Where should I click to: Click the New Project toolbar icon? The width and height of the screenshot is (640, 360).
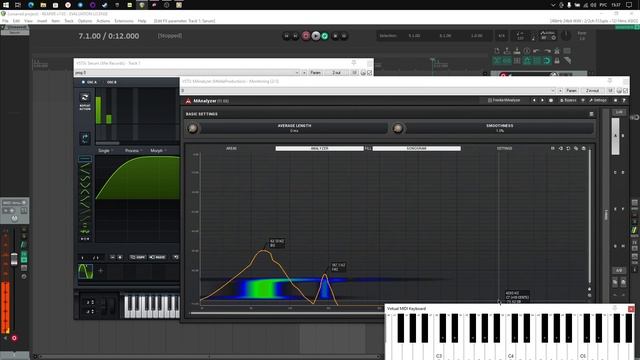pyautogui.click(x=497, y=51)
